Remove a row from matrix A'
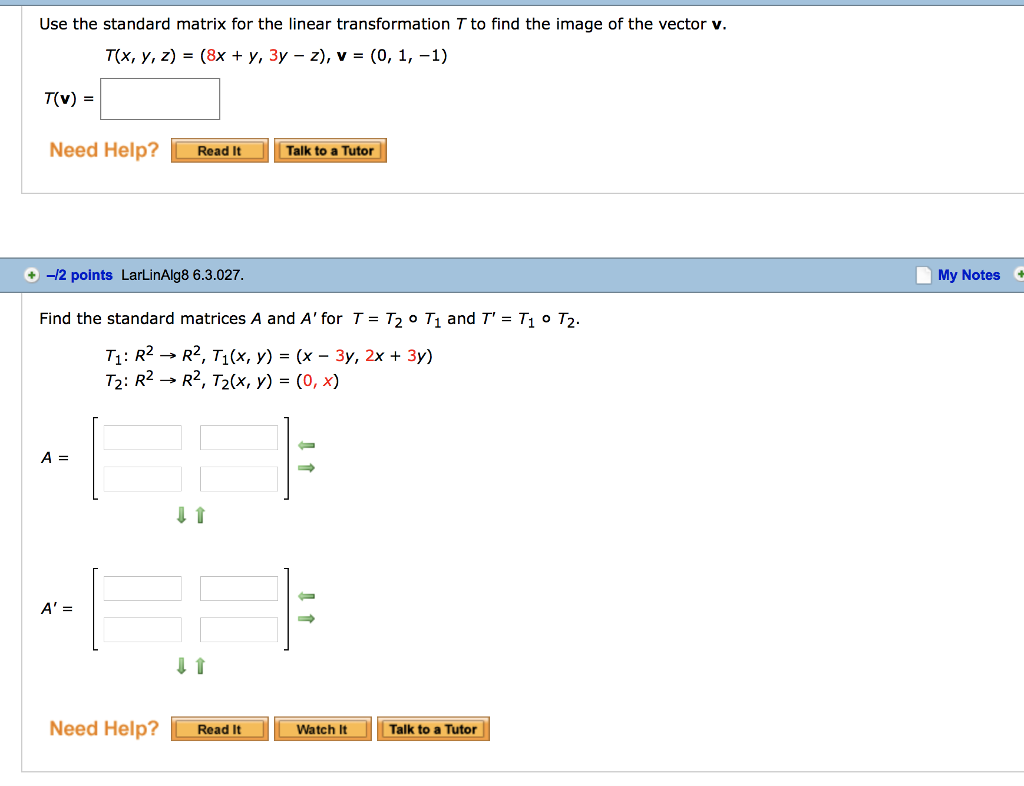 (x=199, y=665)
